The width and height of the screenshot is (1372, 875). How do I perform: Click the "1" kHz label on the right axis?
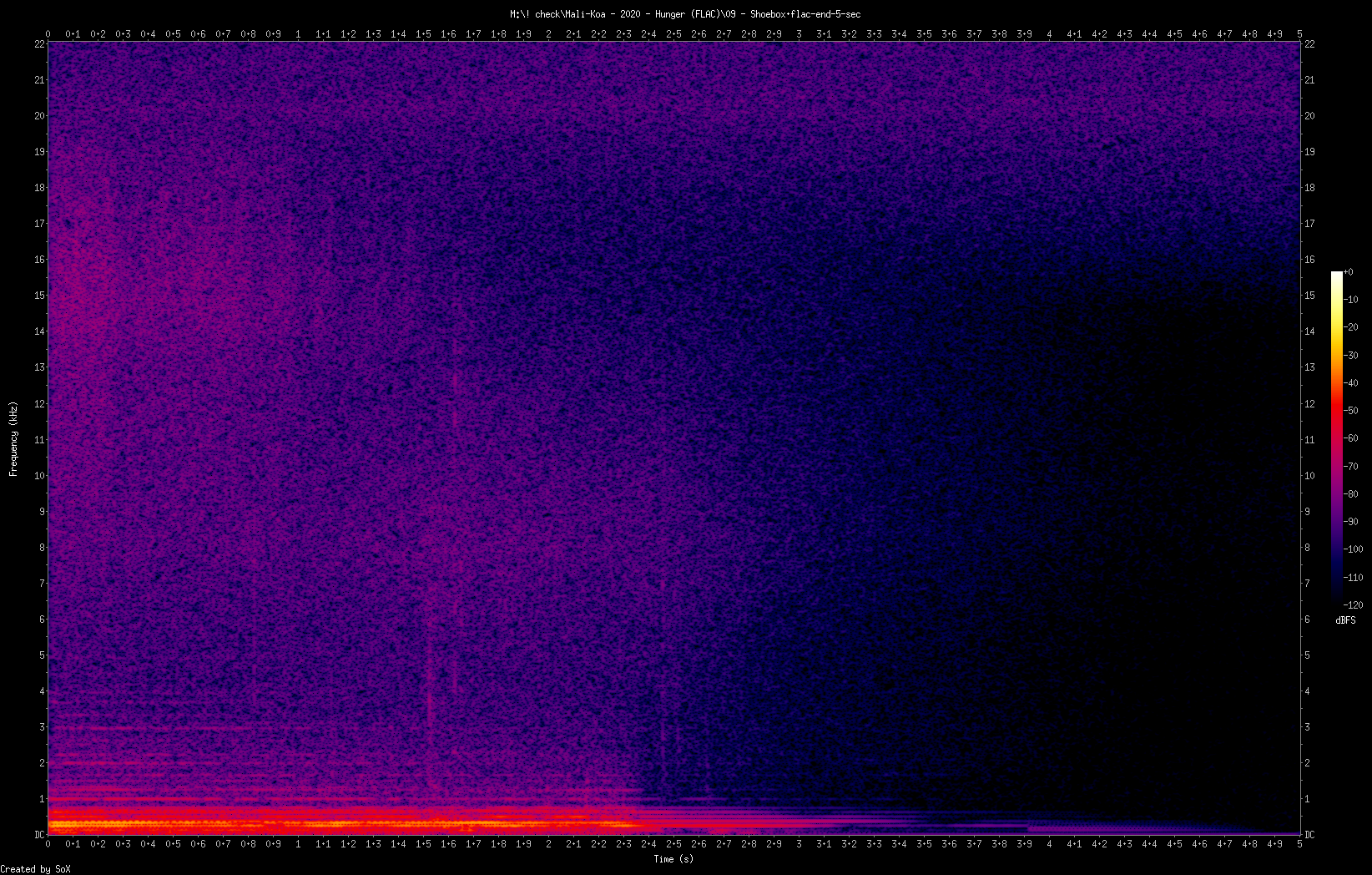click(x=1308, y=799)
